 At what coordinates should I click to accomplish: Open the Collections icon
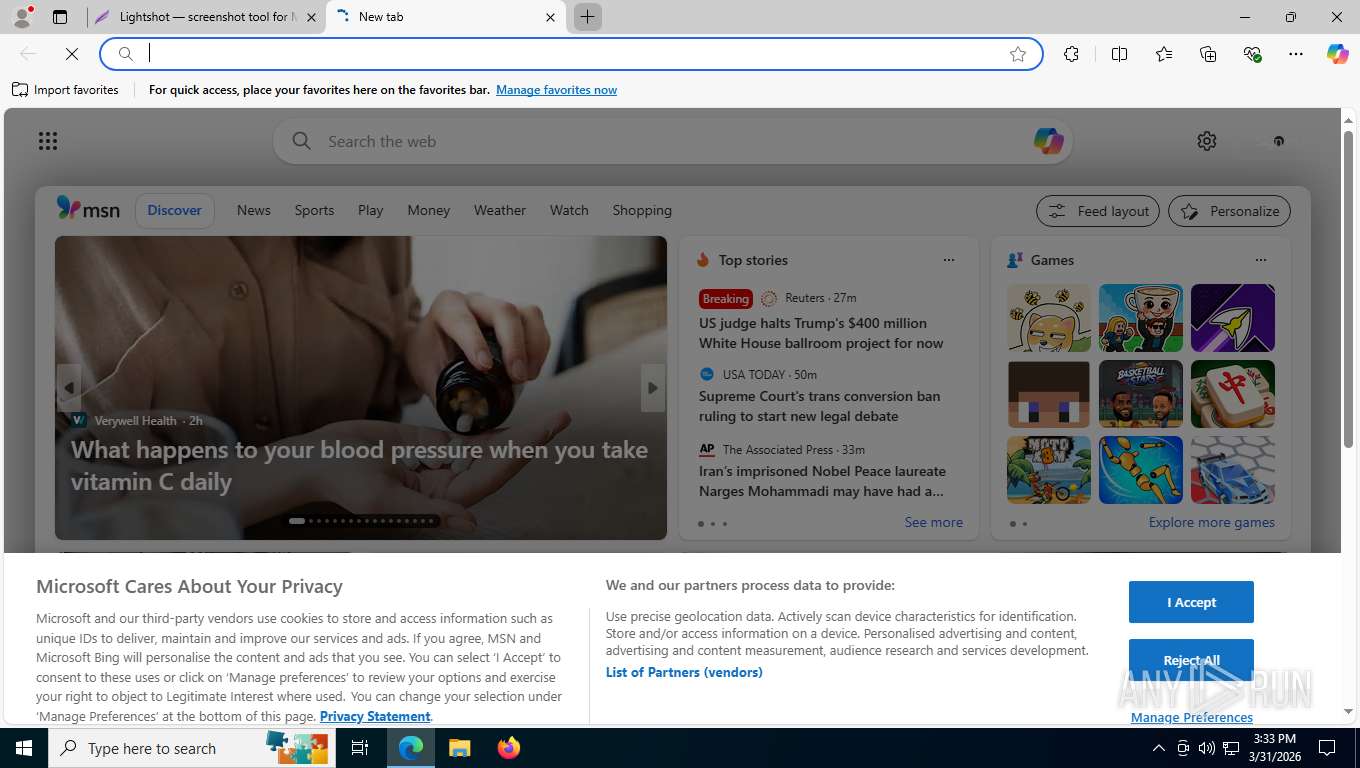(x=1208, y=54)
